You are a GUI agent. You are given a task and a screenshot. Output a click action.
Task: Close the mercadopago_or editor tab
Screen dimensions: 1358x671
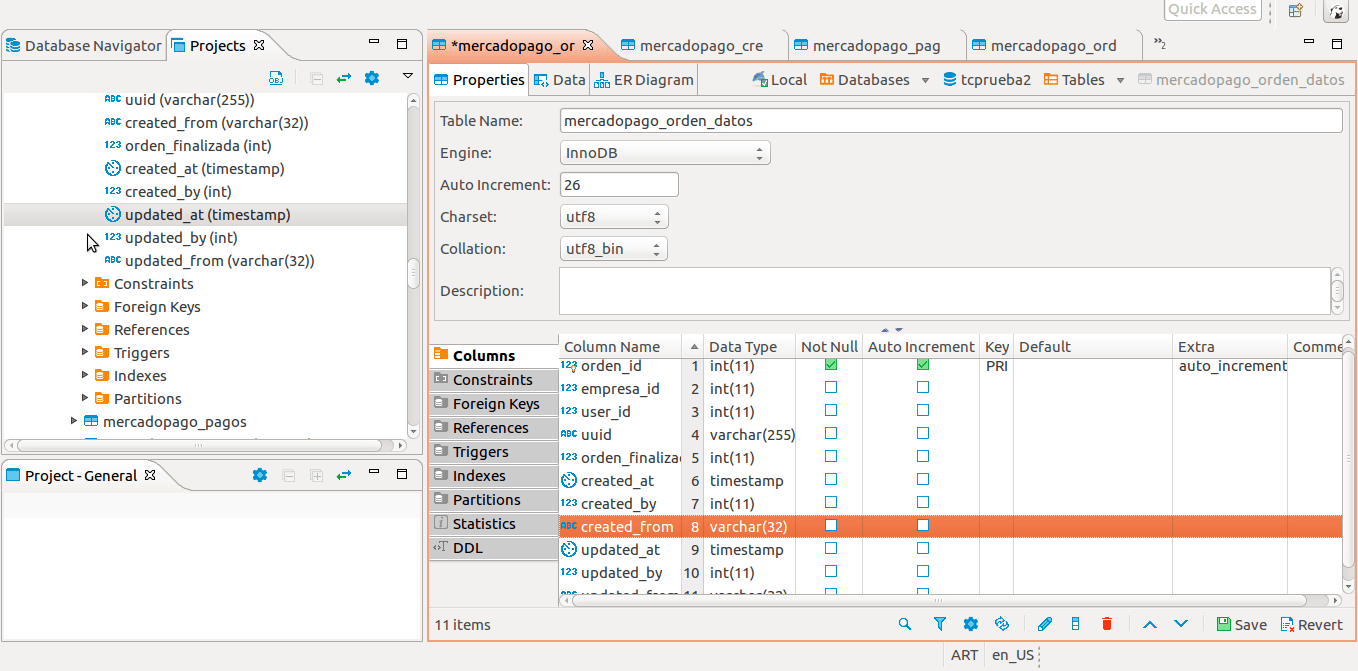pyautogui.click(x=588, y=45)
